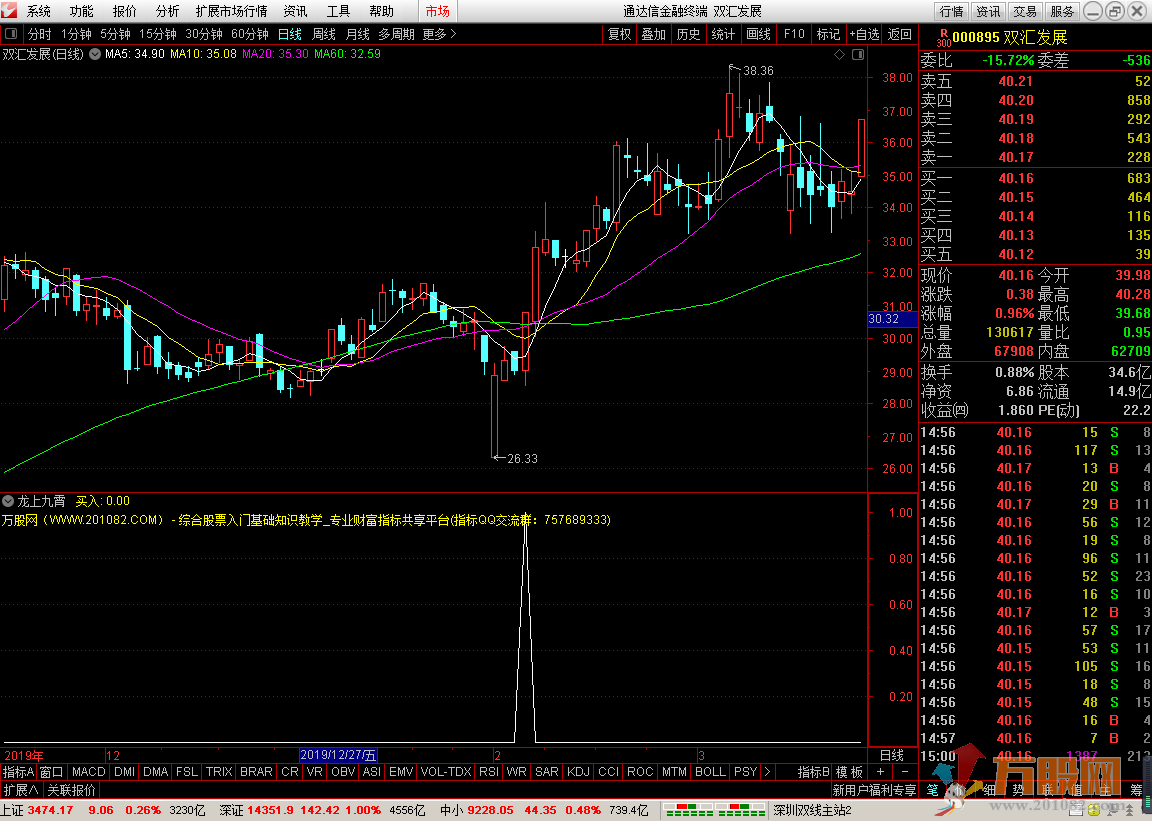Select the 月线 monthly period
1152x822 pixels.
358,34
